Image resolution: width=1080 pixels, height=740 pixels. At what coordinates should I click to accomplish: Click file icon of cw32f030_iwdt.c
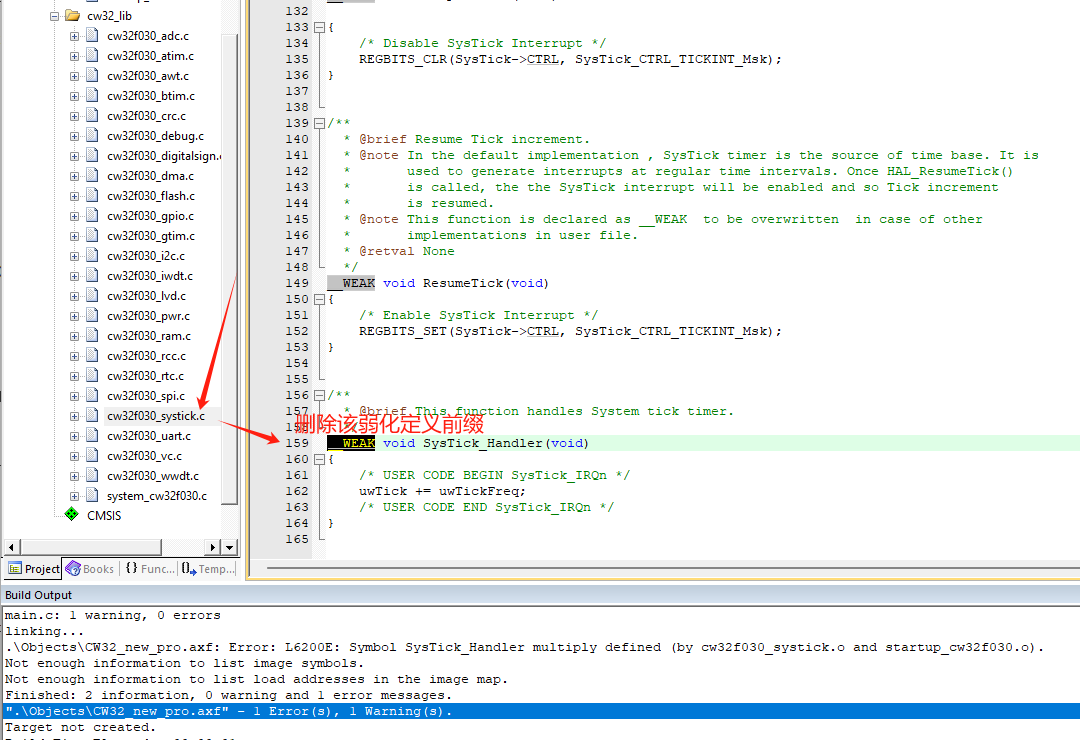coord(92,275)
